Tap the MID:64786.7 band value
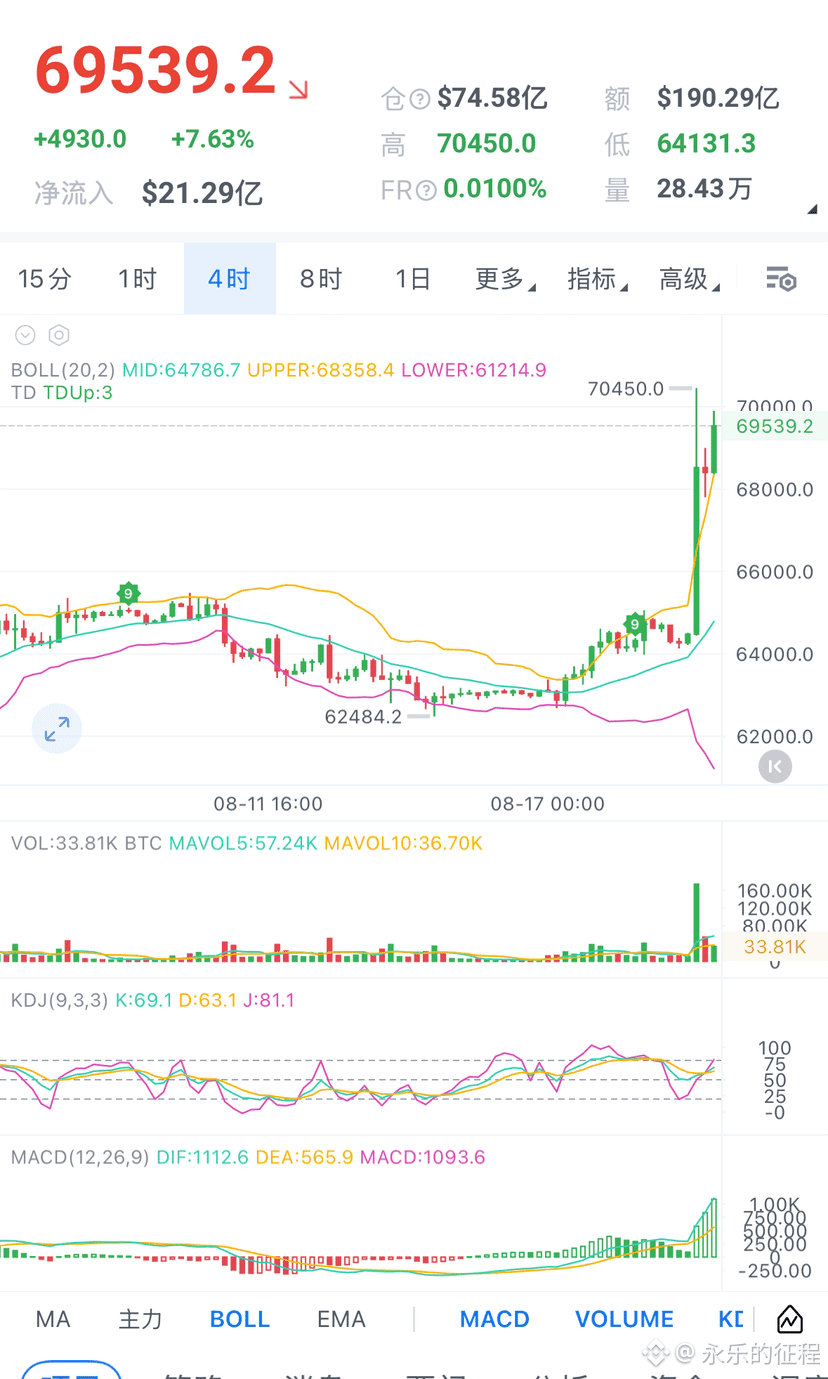This screenshot has height=1379, width=828. [181, 370]
